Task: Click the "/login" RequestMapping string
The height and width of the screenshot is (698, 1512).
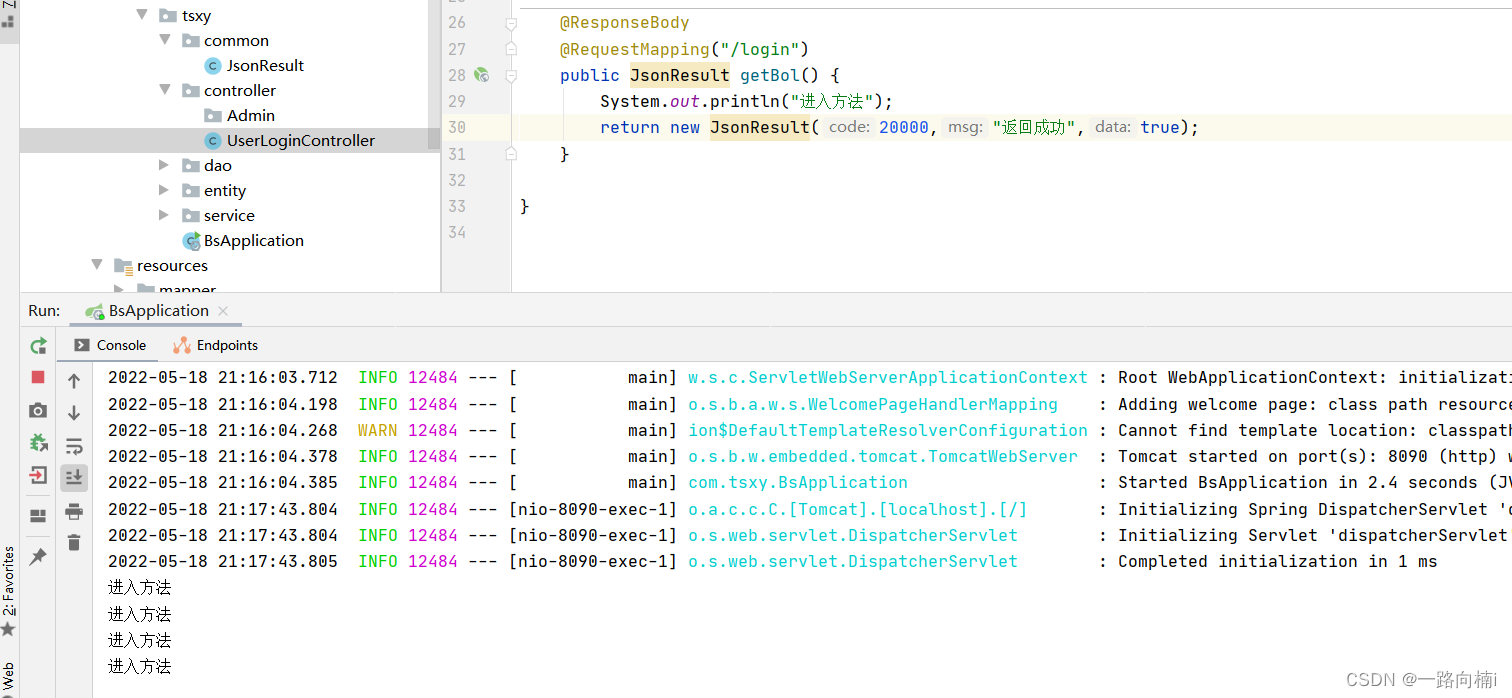Action: click(x=759, y=49)
